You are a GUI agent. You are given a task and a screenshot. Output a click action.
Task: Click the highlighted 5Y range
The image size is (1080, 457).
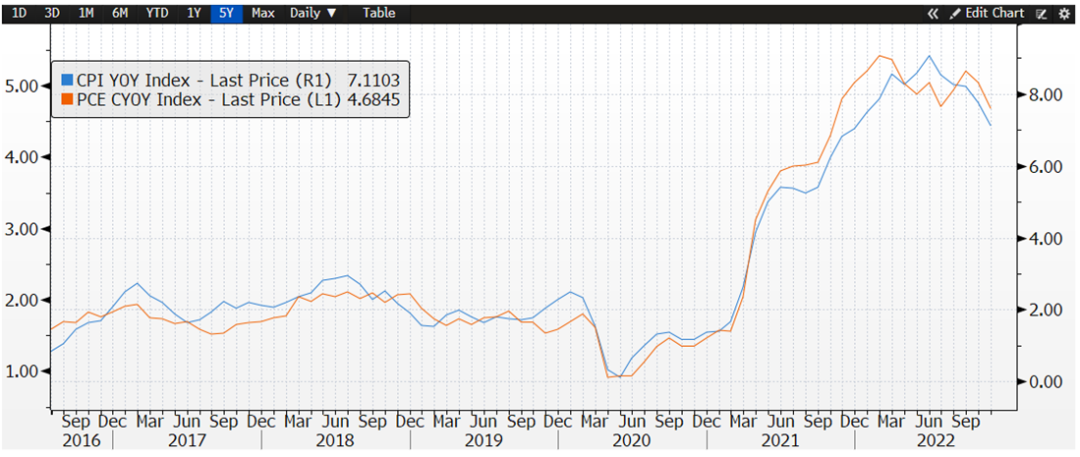coord(225,13)
